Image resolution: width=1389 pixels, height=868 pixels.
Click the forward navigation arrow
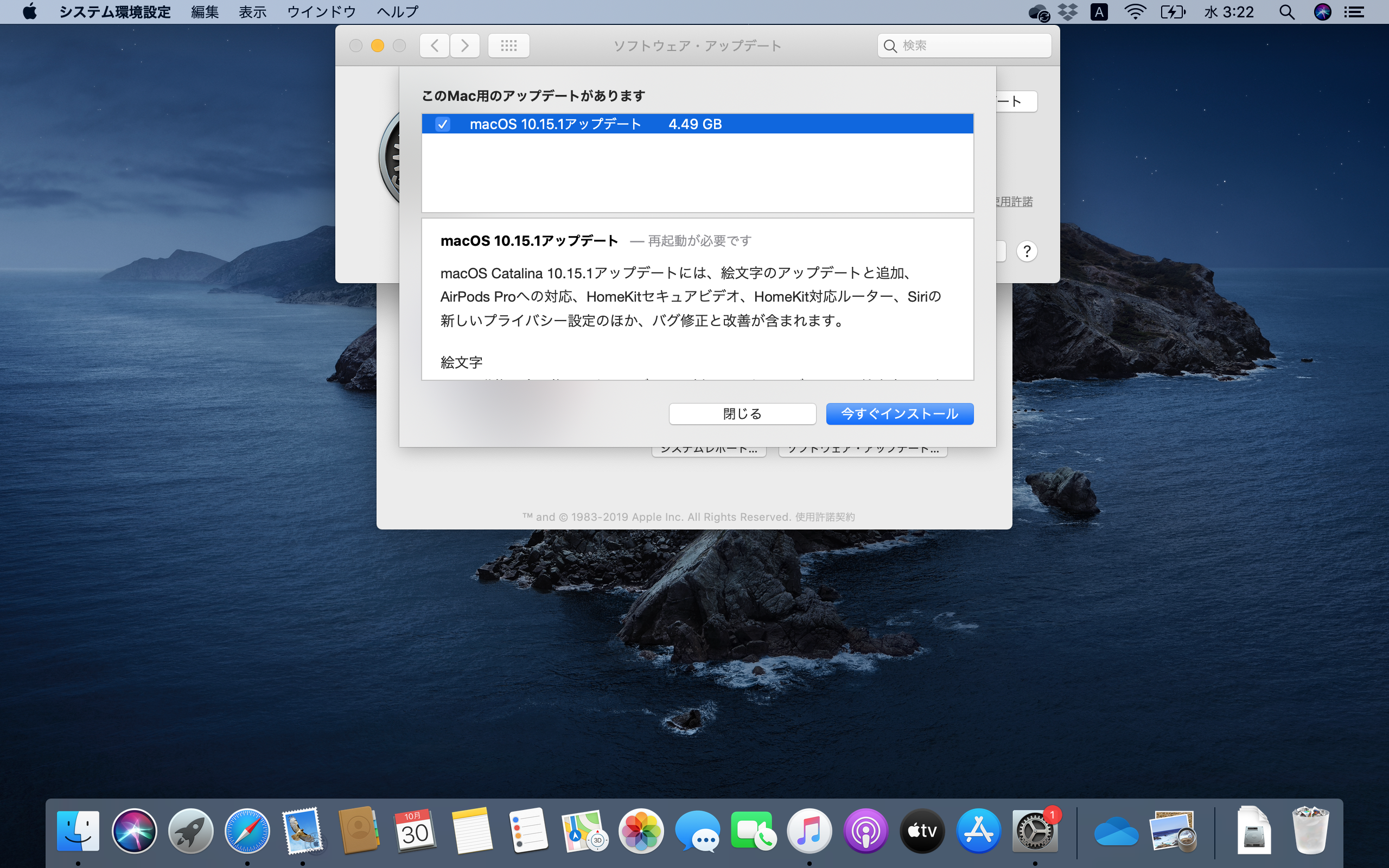tap(465, 46)
